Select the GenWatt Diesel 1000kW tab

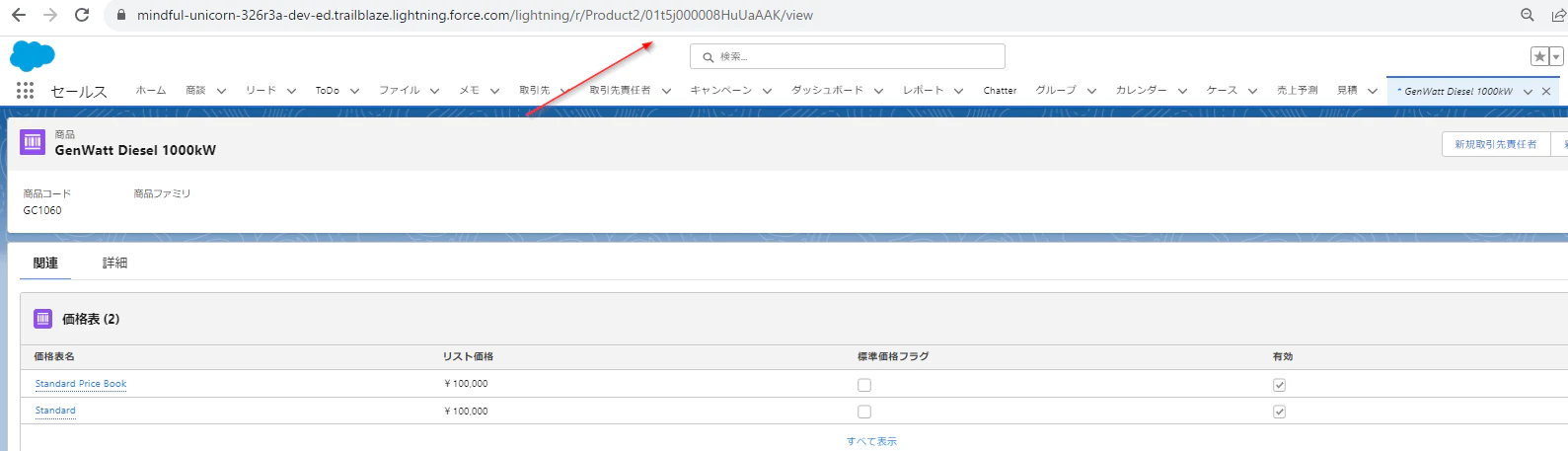pos(1457,92)
